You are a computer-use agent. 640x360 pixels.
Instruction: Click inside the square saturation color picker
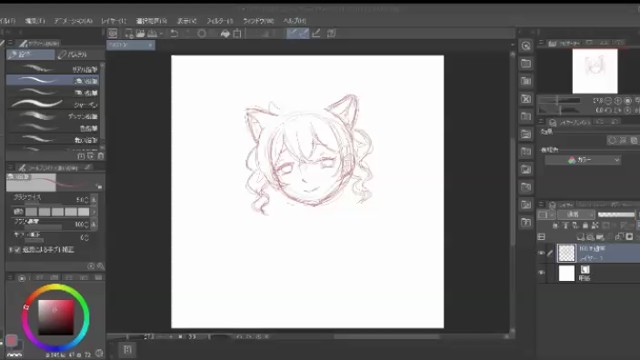pos(56,317)
